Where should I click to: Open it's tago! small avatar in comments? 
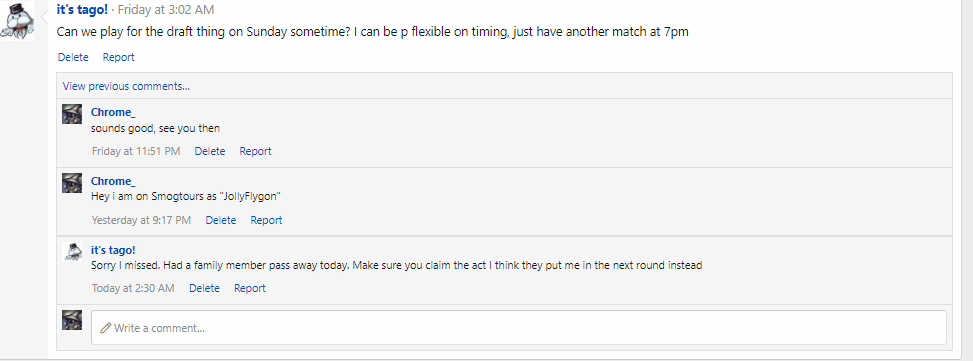72,252
